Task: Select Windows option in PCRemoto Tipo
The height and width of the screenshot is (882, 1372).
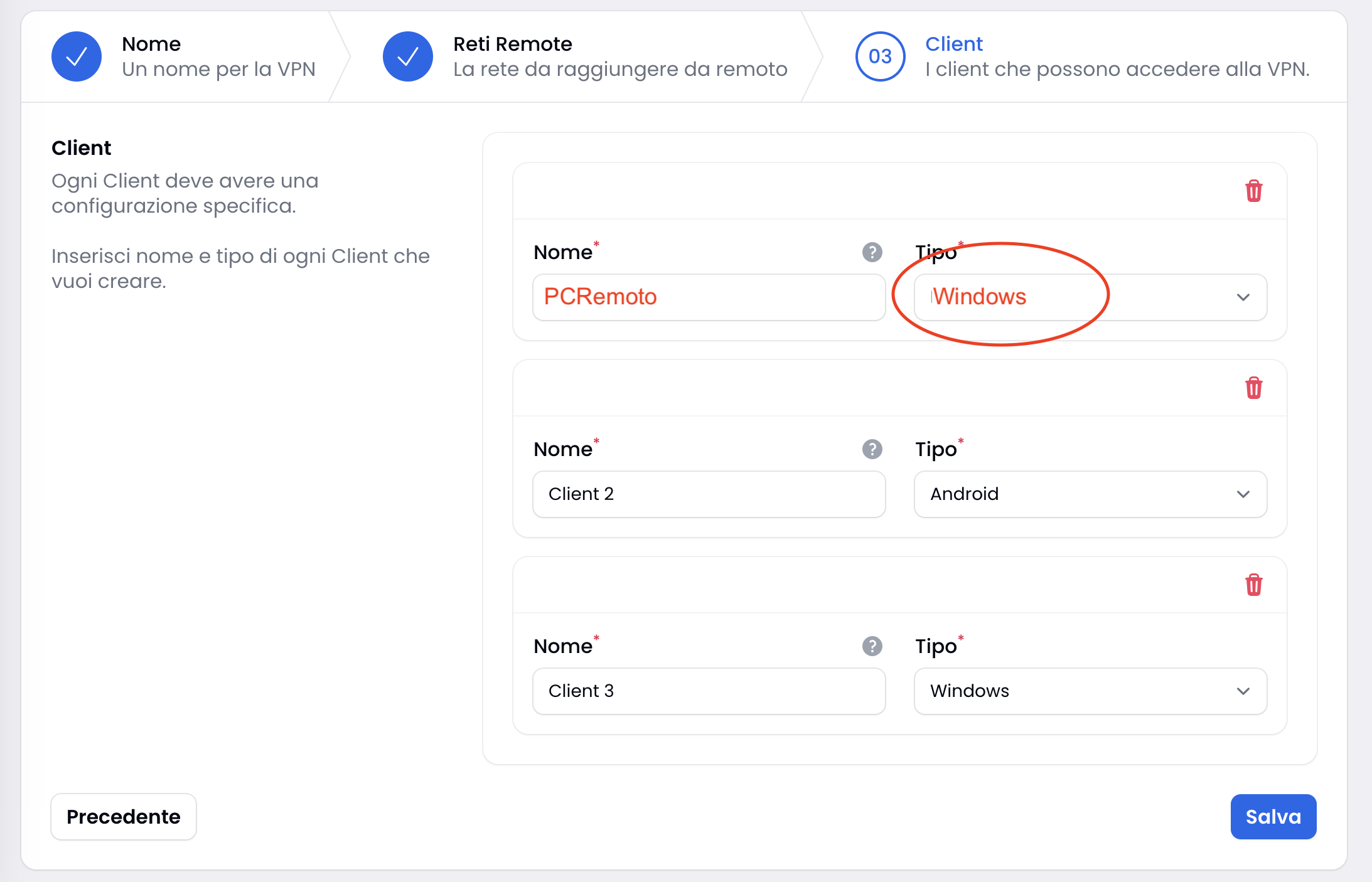Action: (x=1088, y=296)
